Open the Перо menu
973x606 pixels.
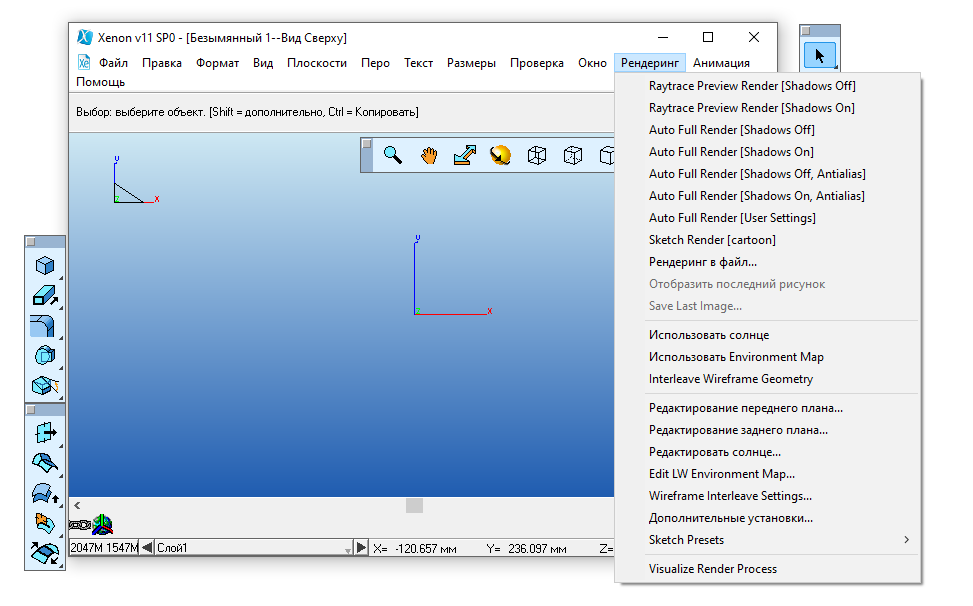(x=375, y=63)
